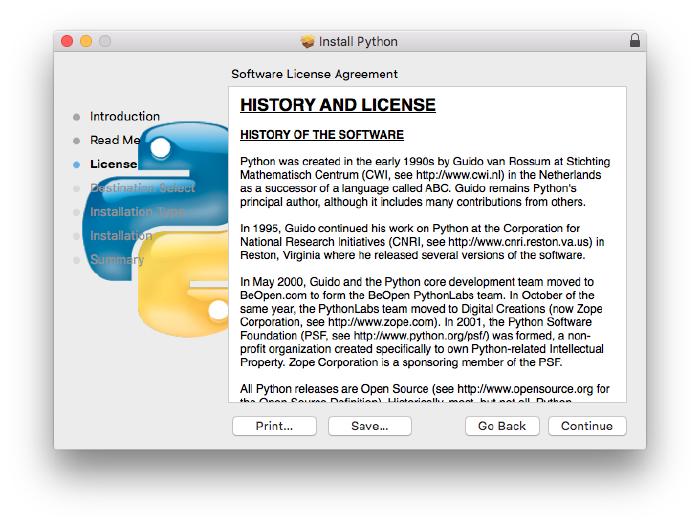Click the http://www.python.org/psf/ URL text
The width and height of the screenshot is (700, 526).
point(421,336)
